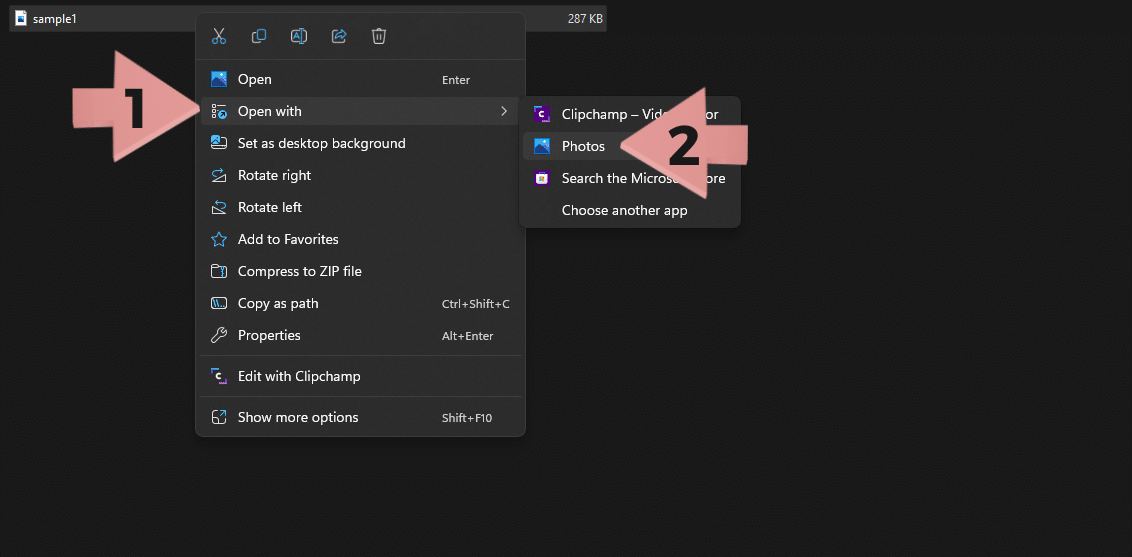Click the Edit with Clipchamp icon
1132x557 pixels.
point(219,376)
